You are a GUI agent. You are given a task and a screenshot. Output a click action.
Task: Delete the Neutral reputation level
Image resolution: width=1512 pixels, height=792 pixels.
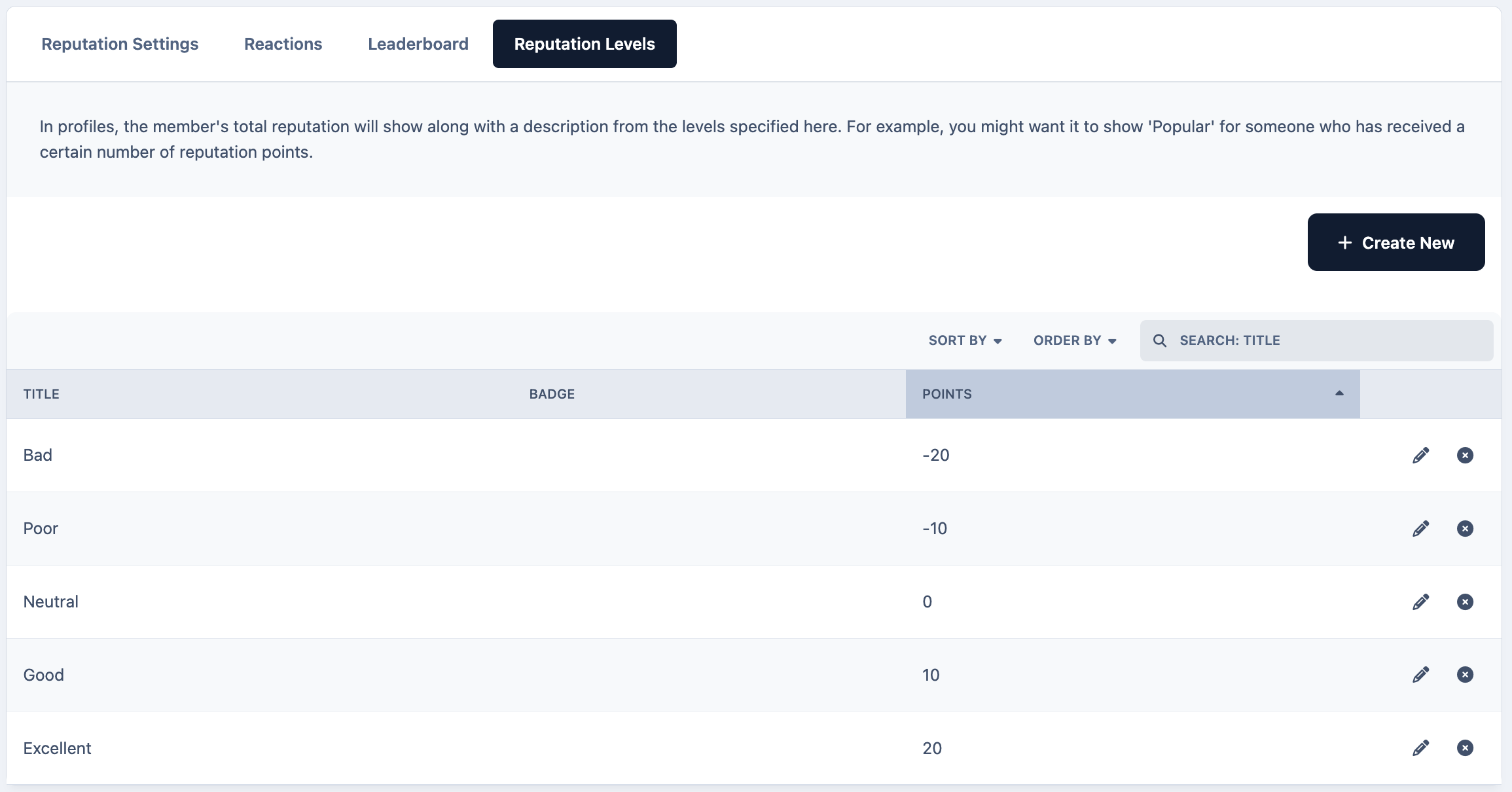1465,602
